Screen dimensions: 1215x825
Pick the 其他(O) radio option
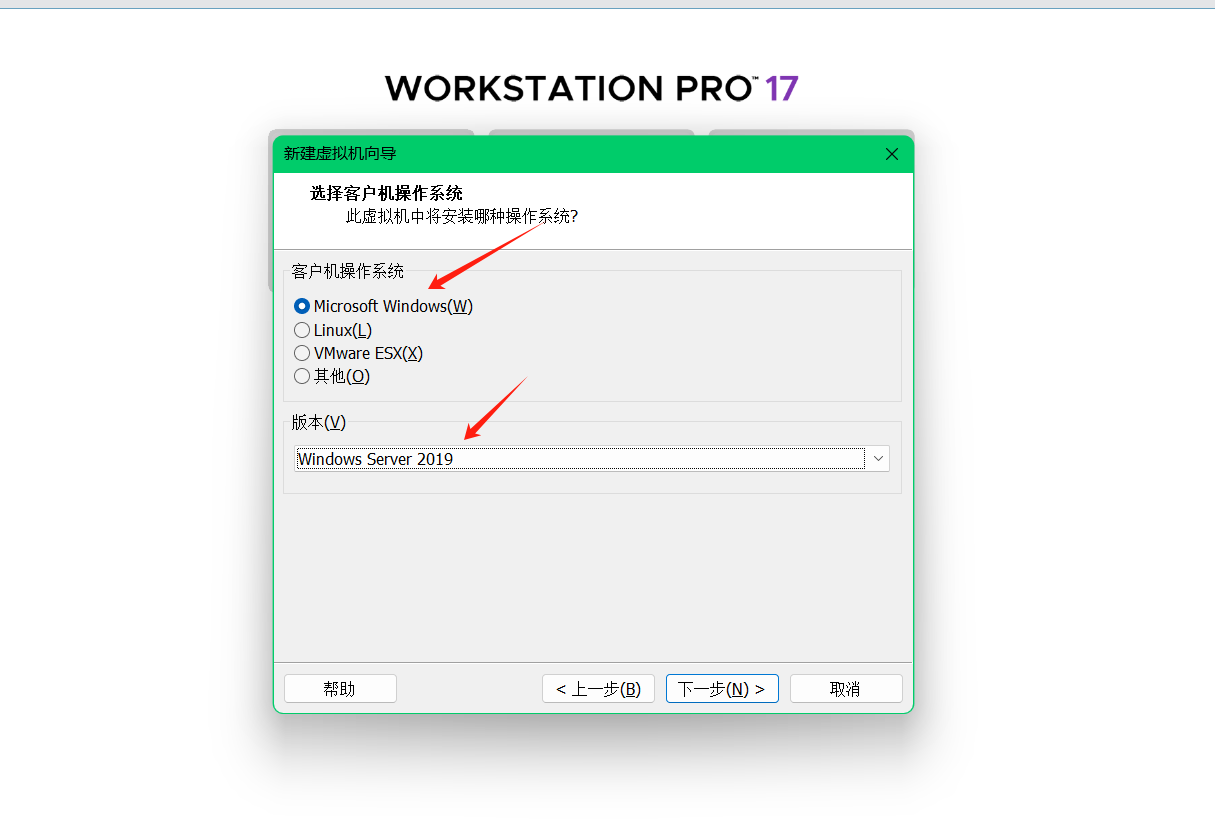pyautogui.click(x=302, y=376)
